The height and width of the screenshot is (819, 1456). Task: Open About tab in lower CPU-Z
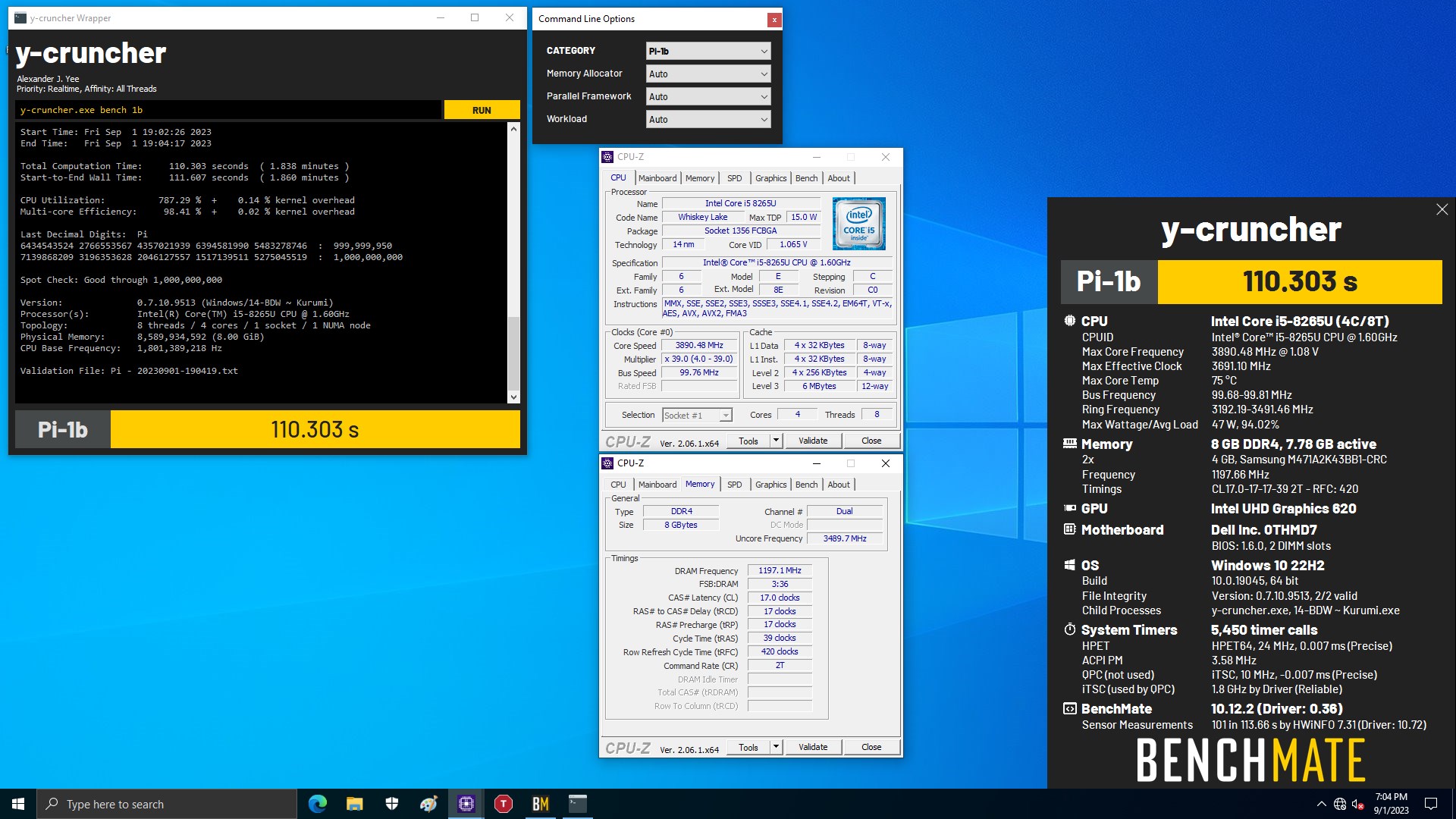click(x=838, y=485)
